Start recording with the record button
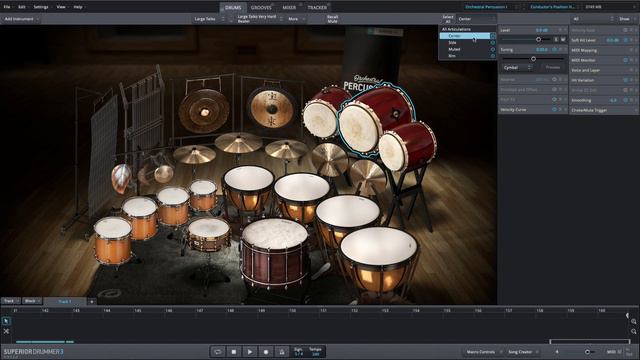Image resolution: width=640 pixels, height=360 pixels. pos(265,351)
